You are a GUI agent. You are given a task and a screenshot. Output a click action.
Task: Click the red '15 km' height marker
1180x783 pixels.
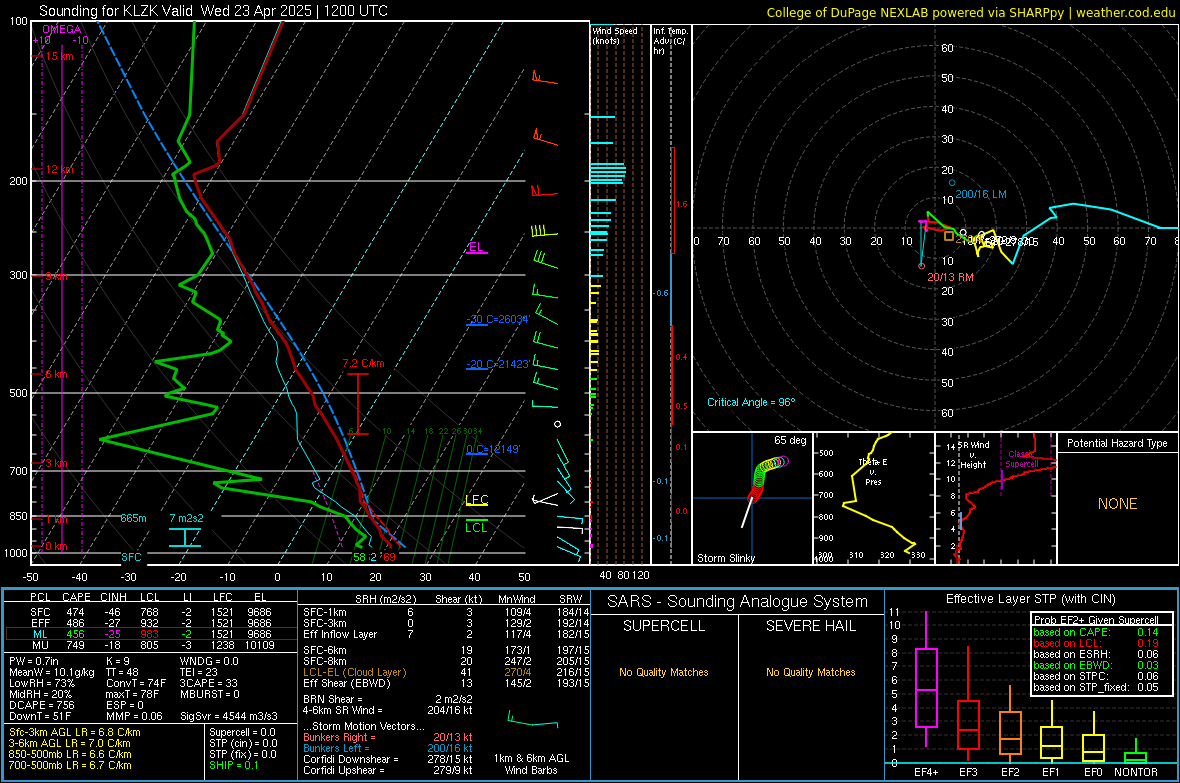(x=59, y=56)
